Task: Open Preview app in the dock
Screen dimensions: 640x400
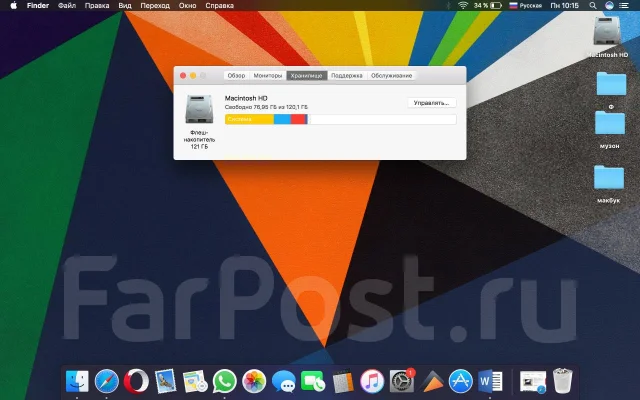Action: click(x=165, y=381)
